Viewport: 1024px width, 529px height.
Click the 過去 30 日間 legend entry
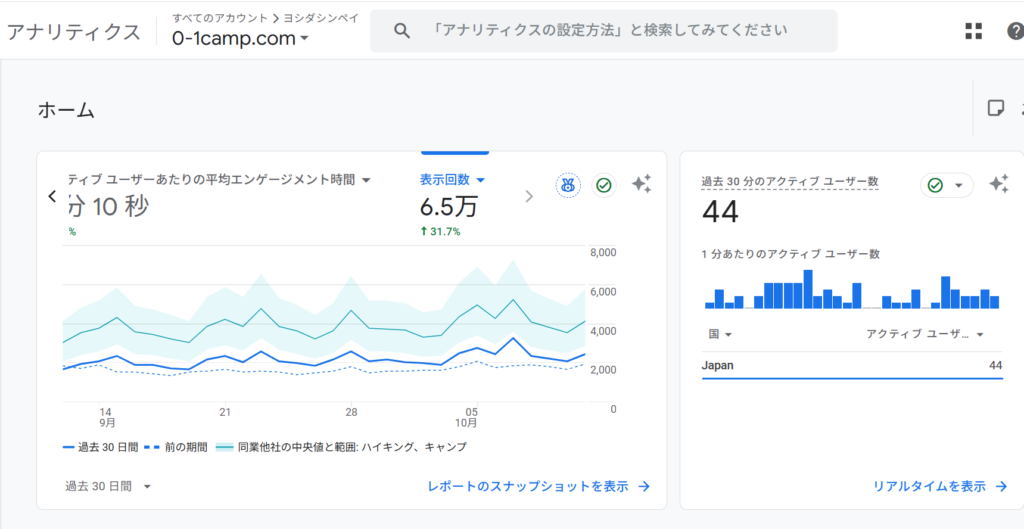pos(101,447)
